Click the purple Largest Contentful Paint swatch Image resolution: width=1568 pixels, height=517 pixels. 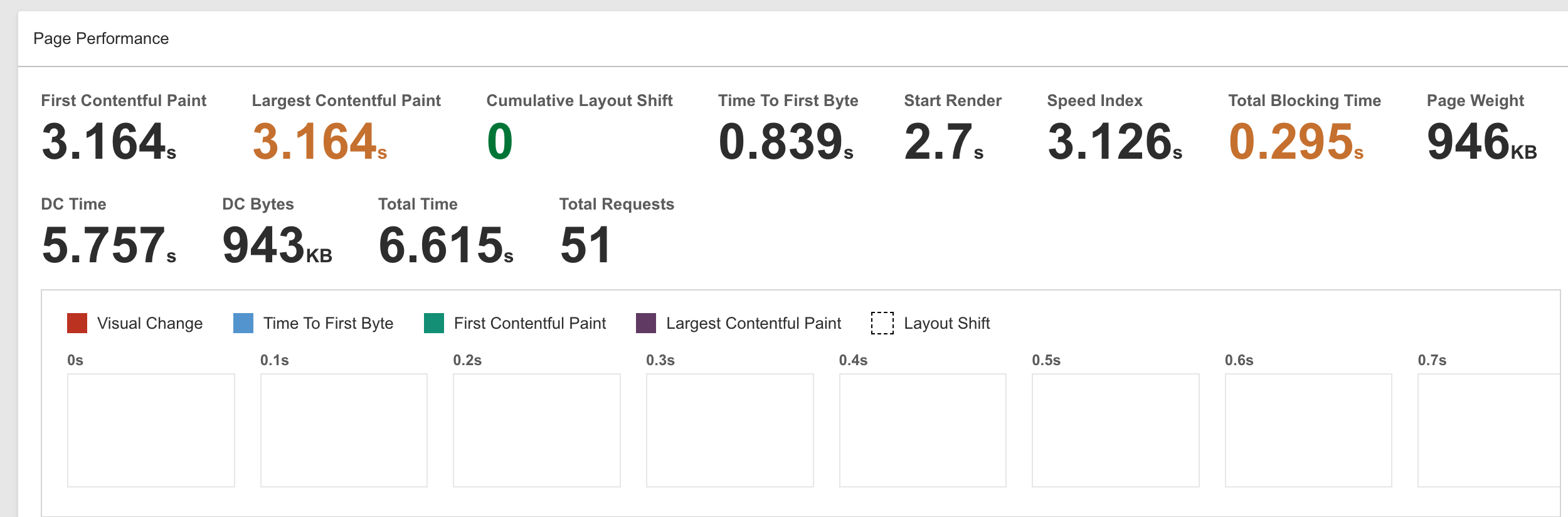pyautogui.click(x=645, y=323)
